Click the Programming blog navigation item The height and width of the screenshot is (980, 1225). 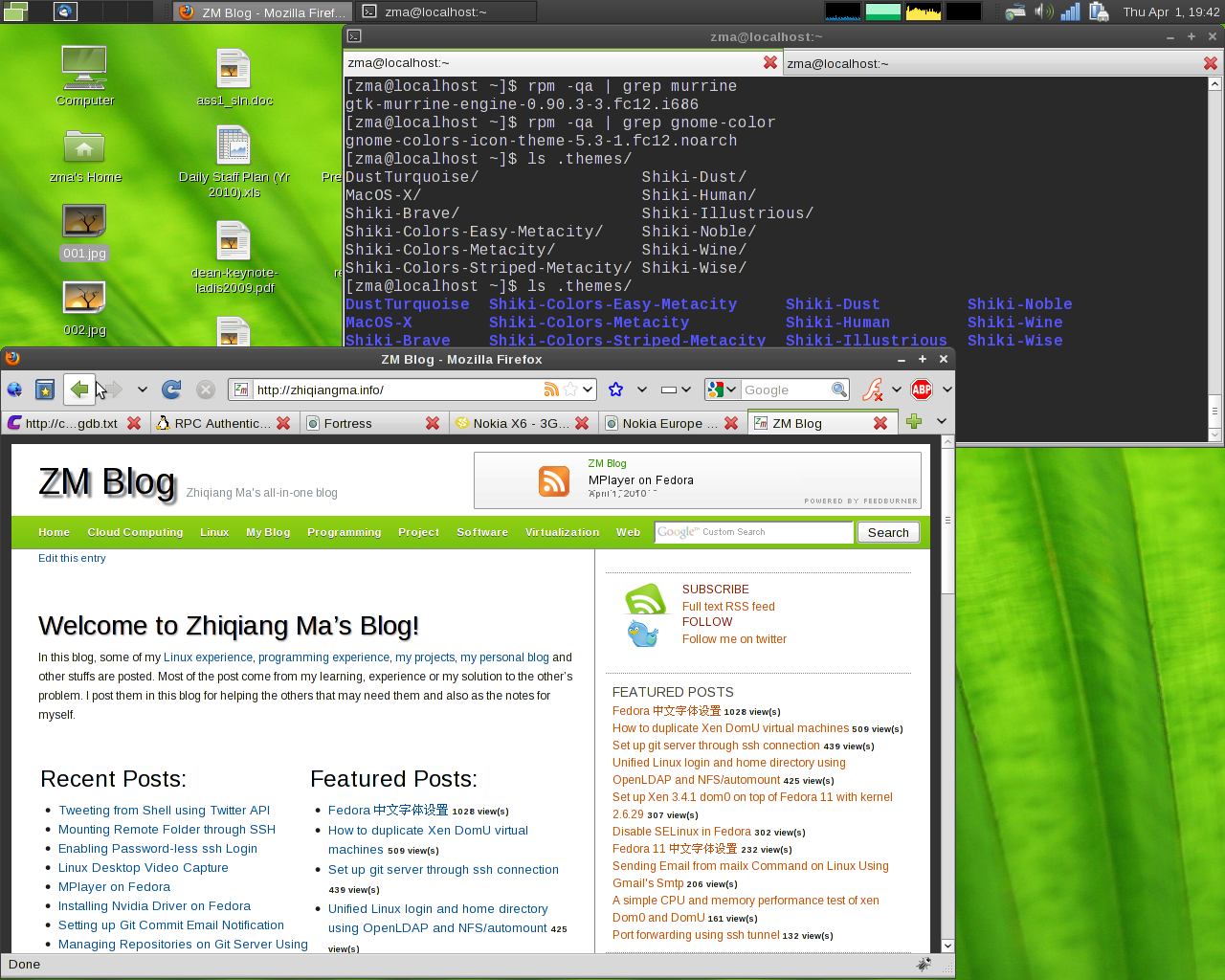(344, 532)
